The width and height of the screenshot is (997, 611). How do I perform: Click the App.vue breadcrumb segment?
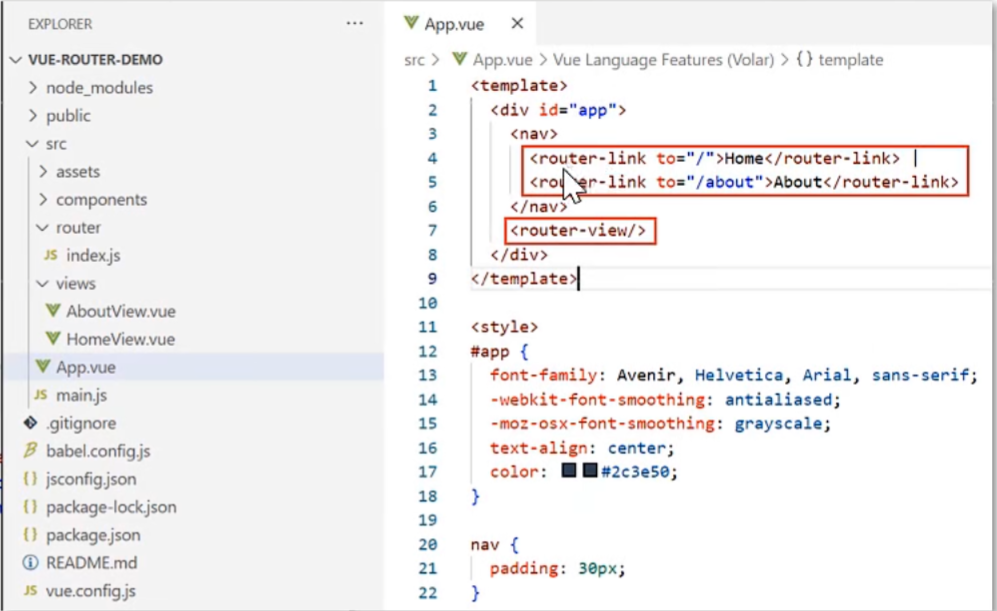[x=502, y=60]
